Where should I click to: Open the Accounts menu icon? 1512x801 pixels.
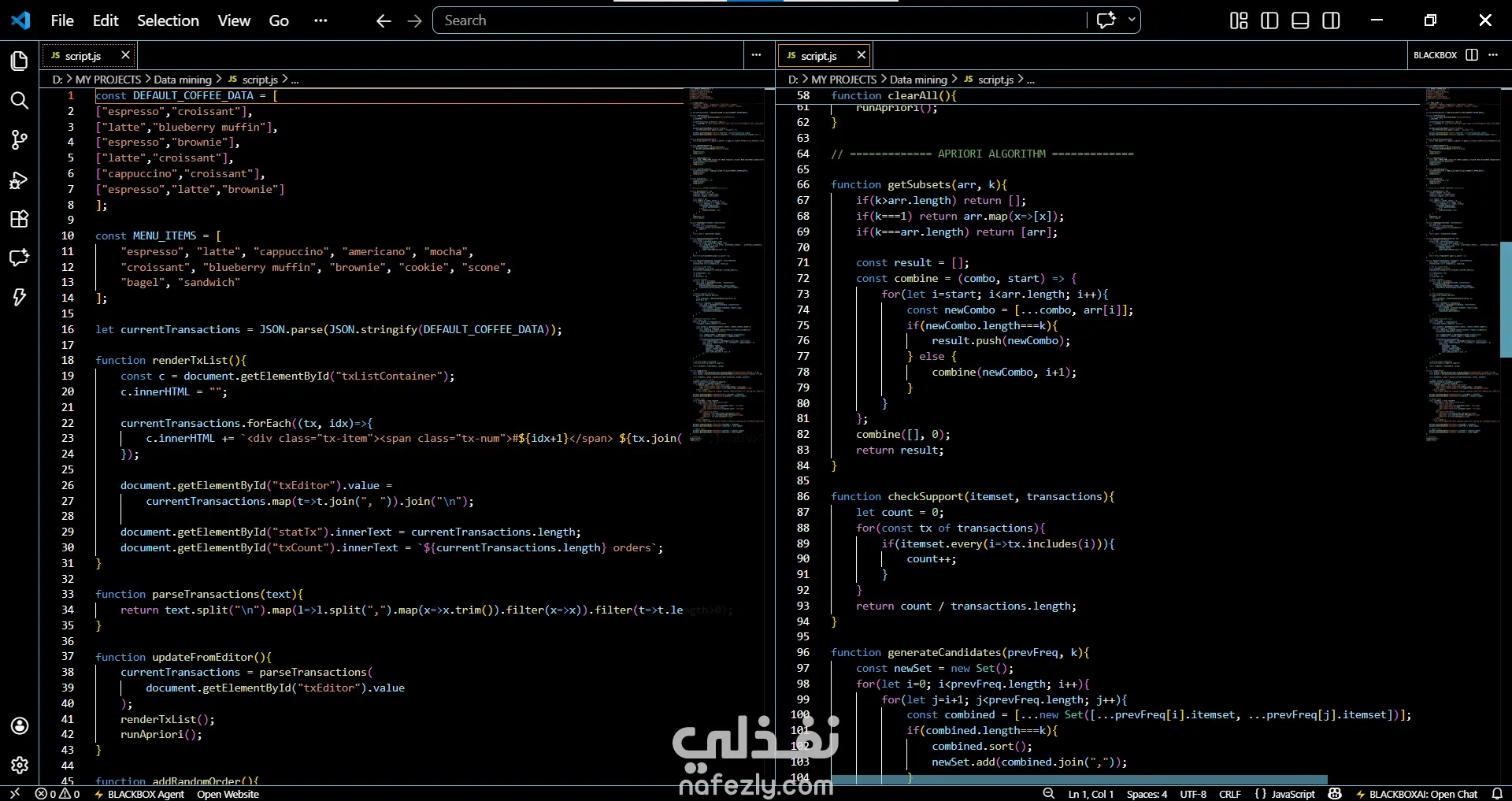[x=19, y=725]
